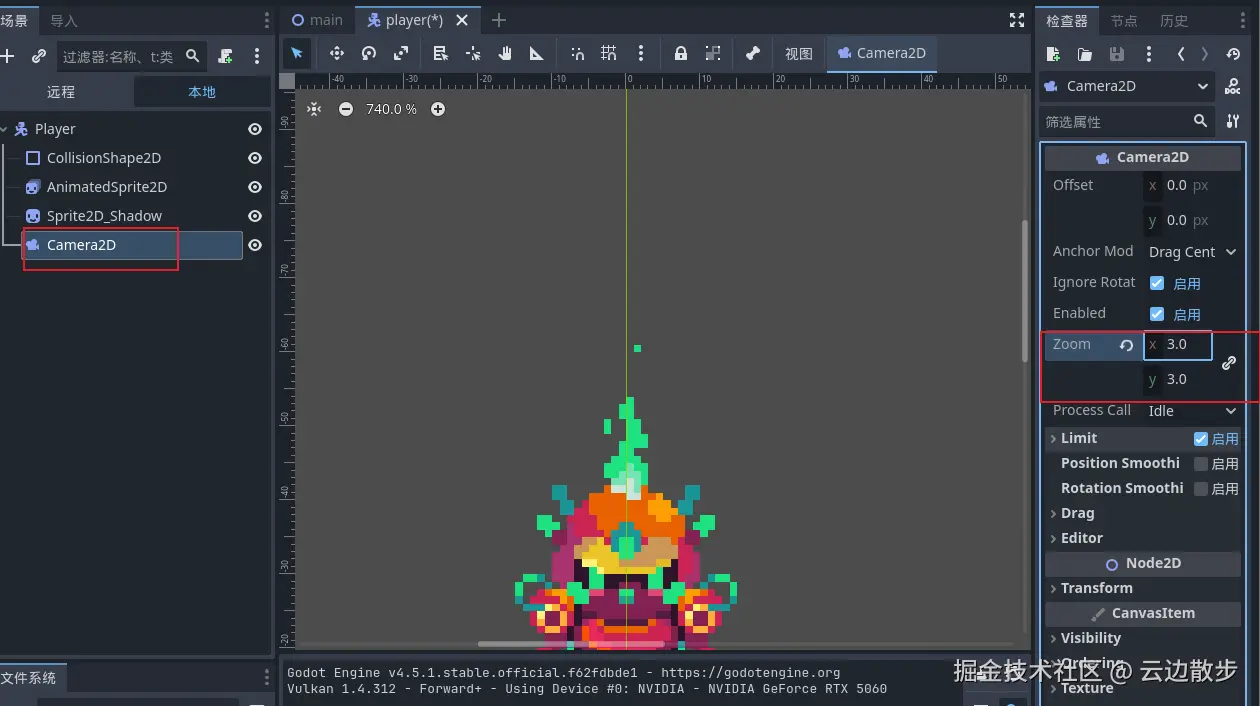Open the 节点 node tab in inspector dock
The width and height of the screenshot is (1260, 706).
click(1124, 20)
